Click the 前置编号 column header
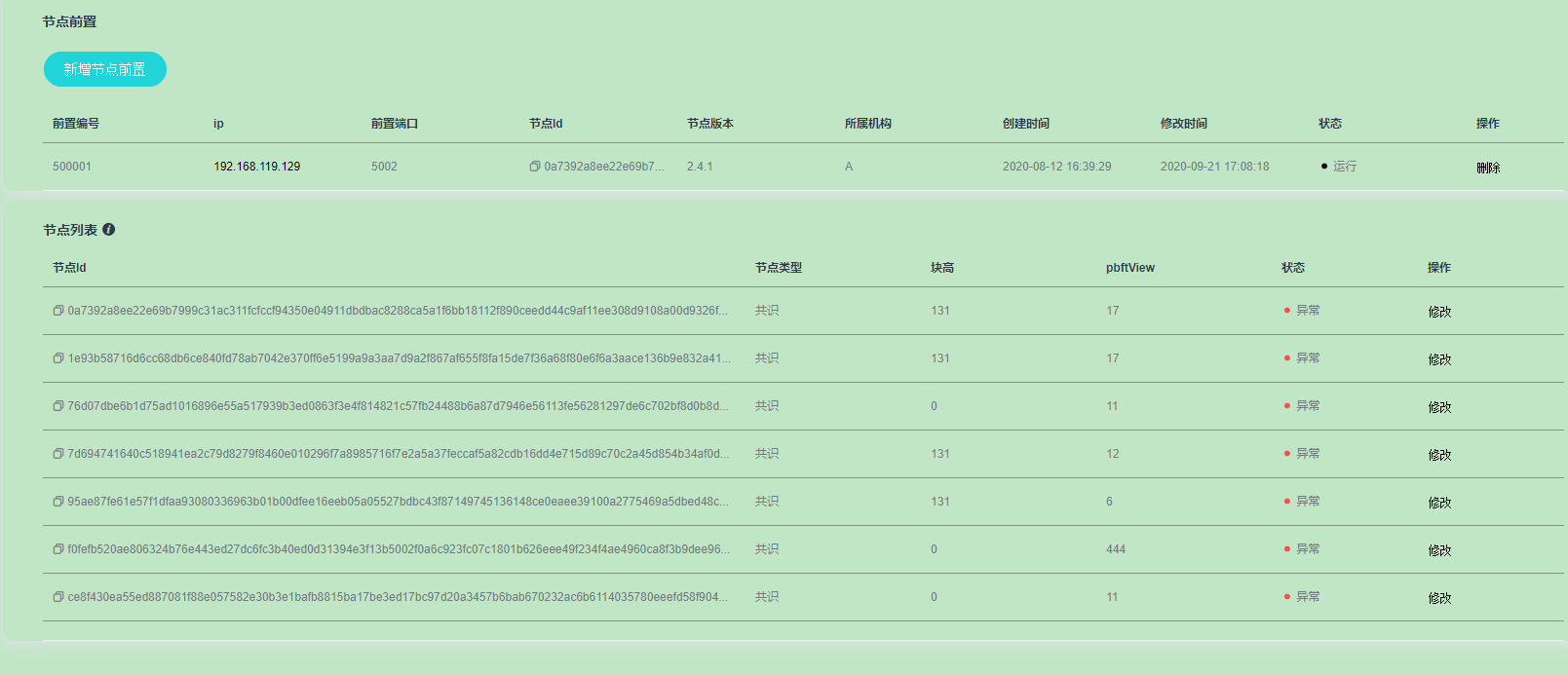 [76, 124]
